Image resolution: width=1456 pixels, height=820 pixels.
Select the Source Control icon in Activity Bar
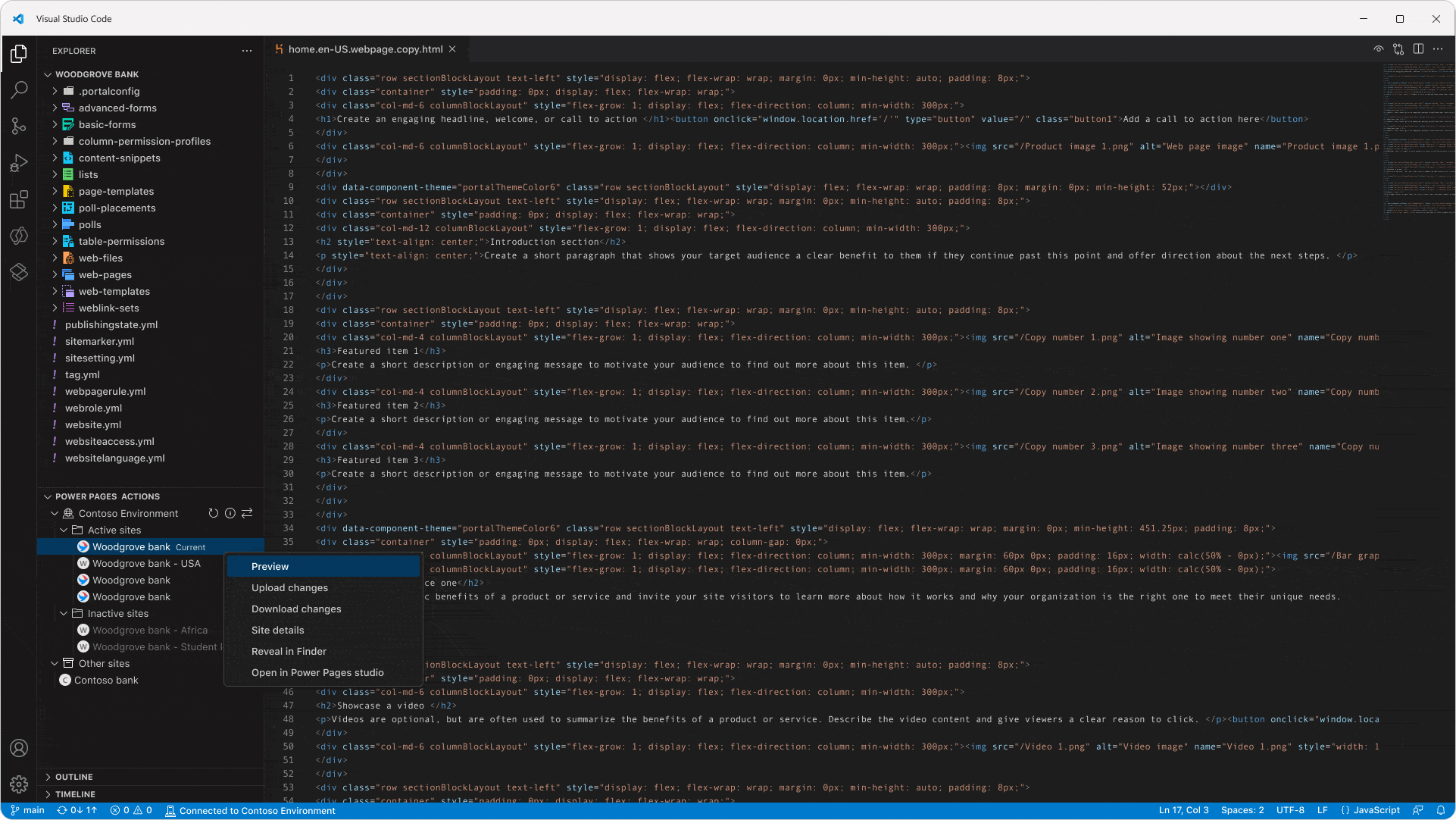point(19,127)
